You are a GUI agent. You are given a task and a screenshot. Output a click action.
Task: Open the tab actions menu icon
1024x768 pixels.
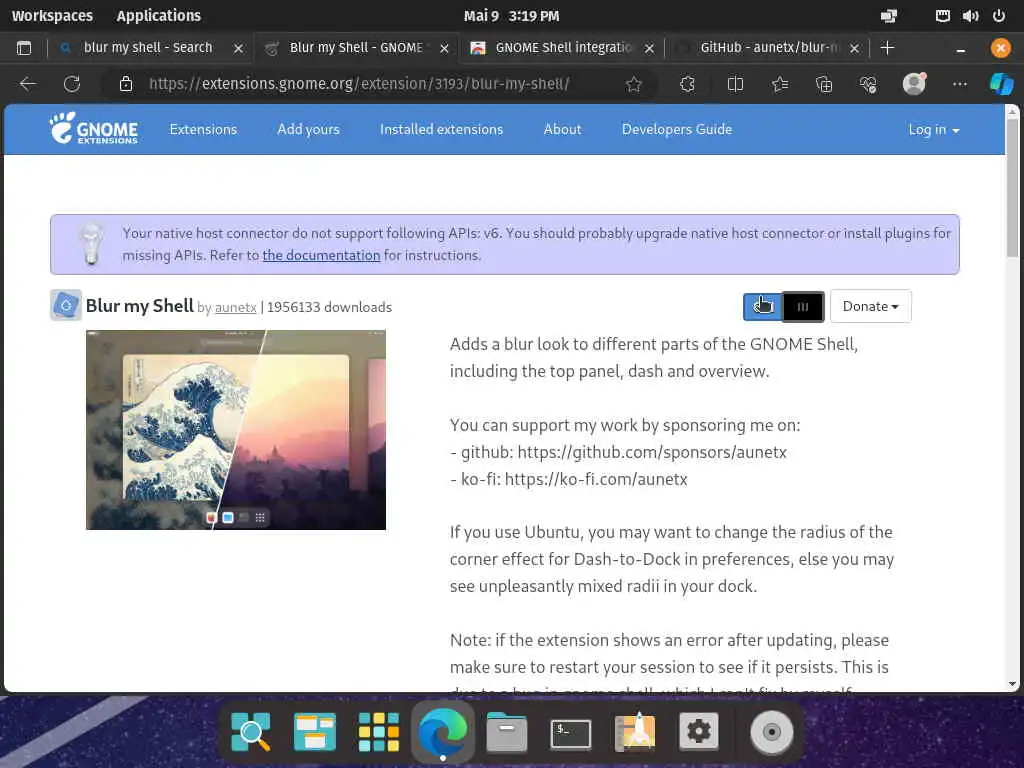pyautogui.click(x=24, y=48)
